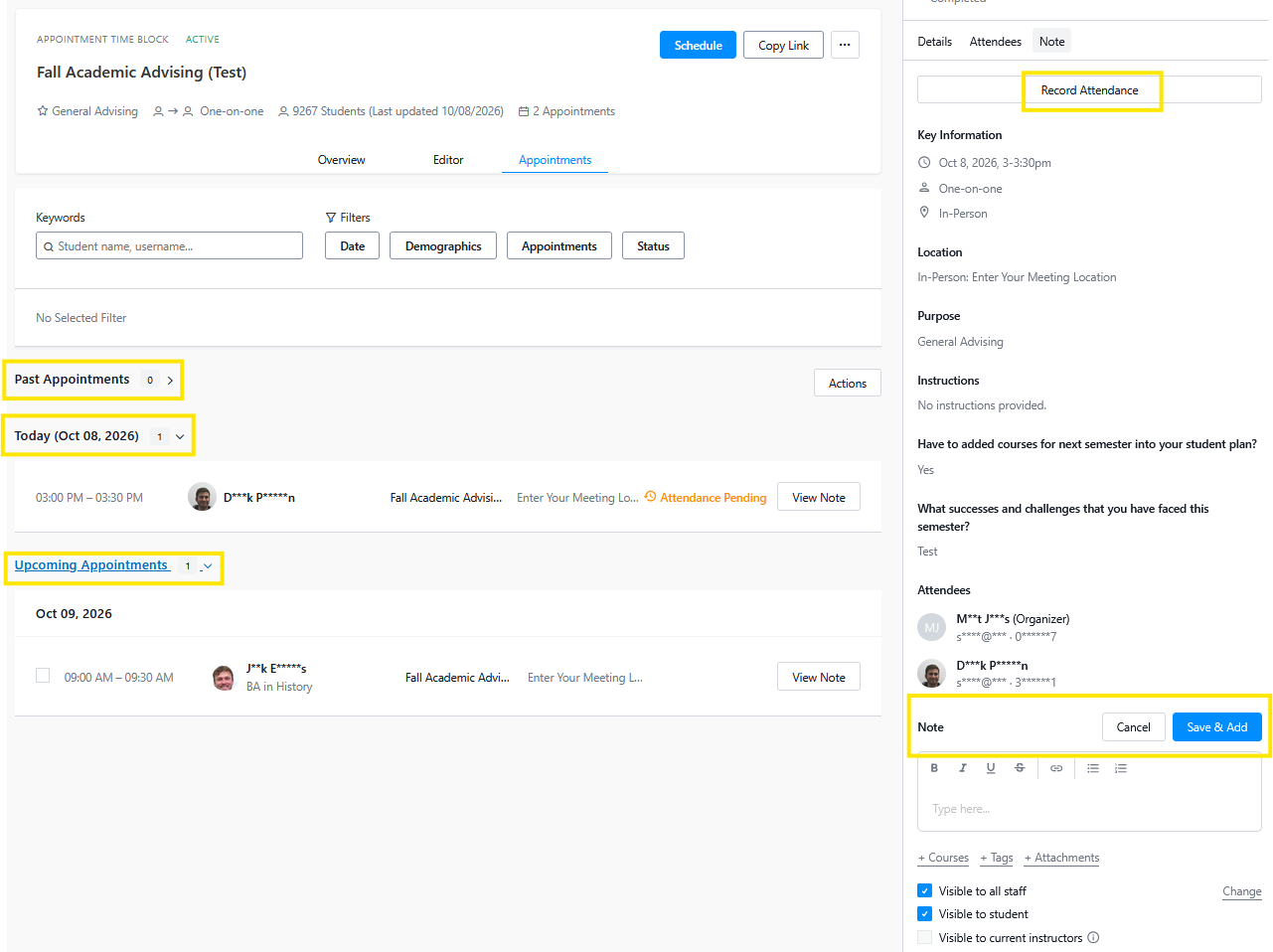
Task: Switch to the Editor tab
Action: tap(448, 160)
